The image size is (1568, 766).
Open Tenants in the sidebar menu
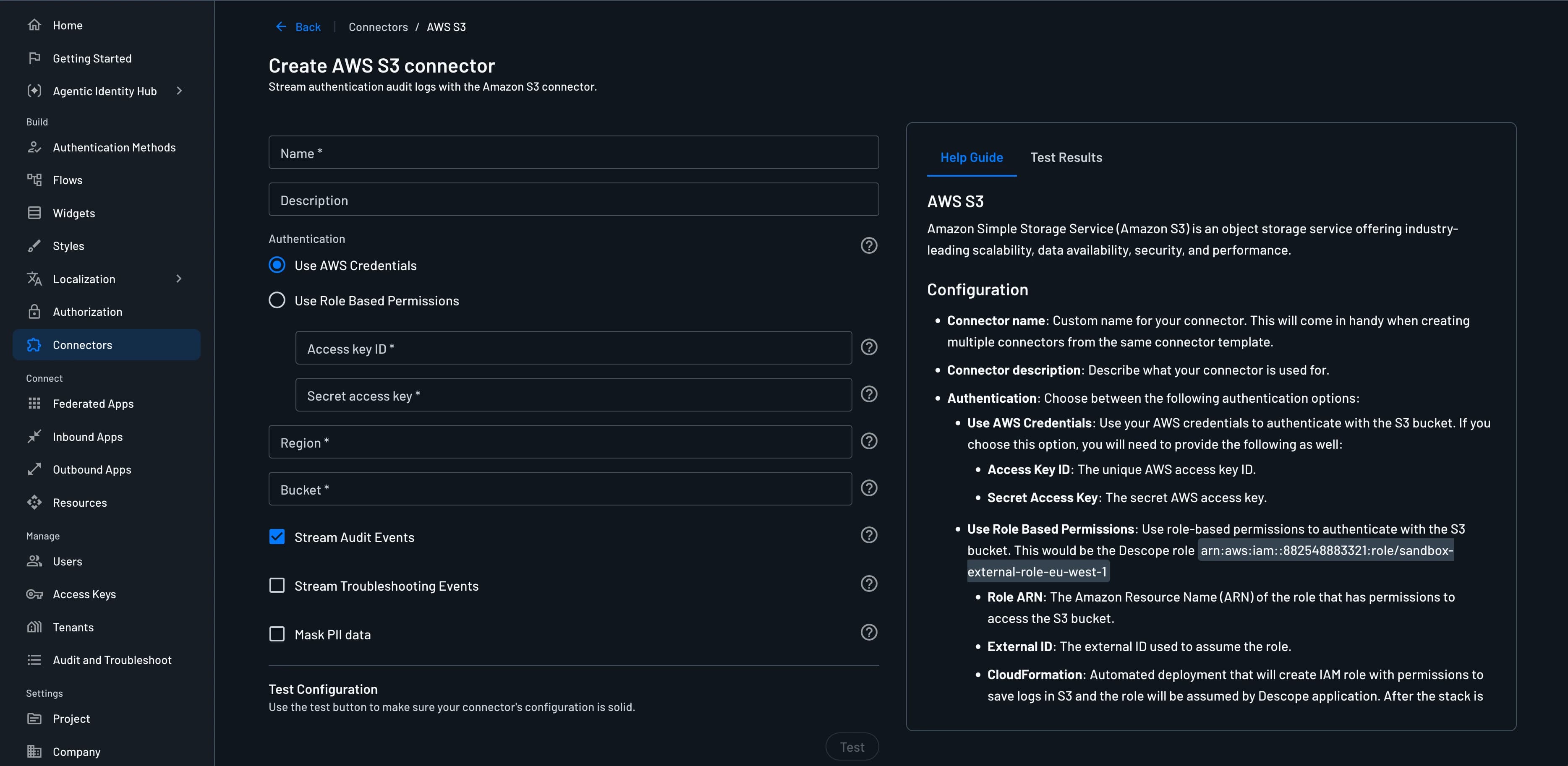point(107,627)
